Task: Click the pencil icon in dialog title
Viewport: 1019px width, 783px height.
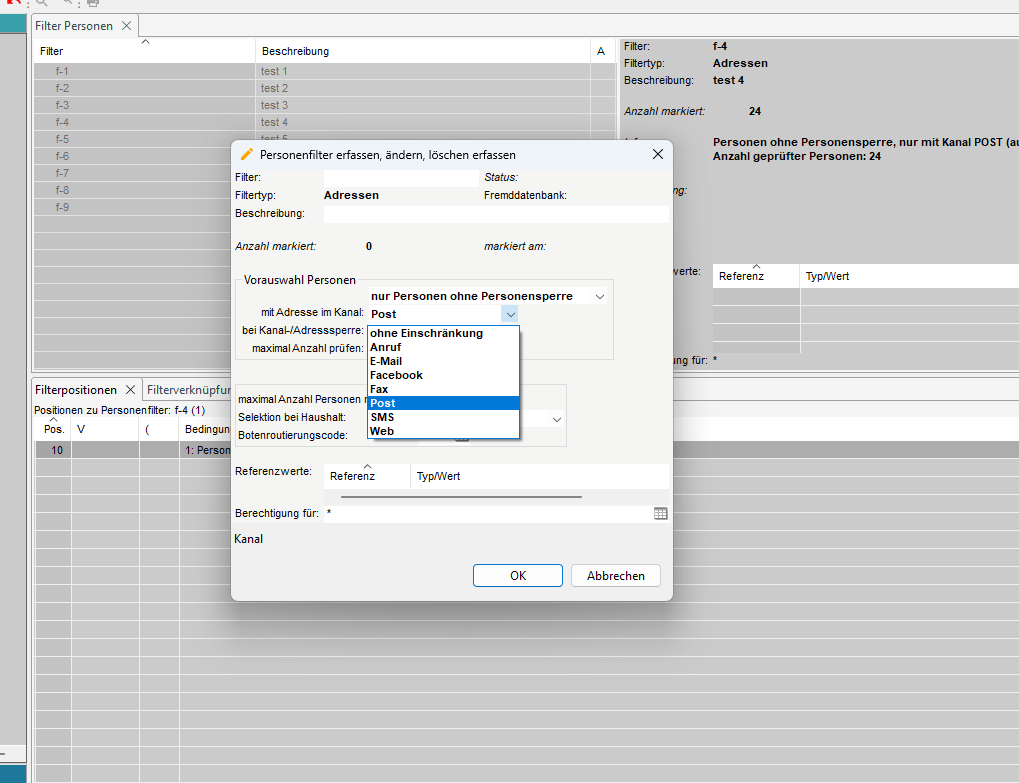Action: 247,155
